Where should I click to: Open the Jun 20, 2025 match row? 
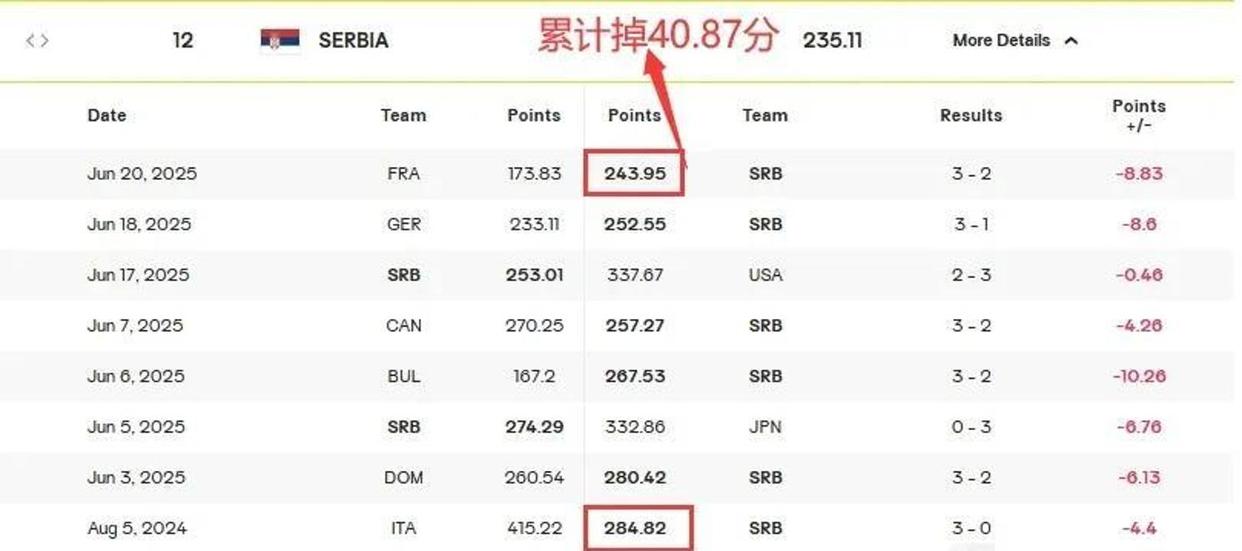click(621, 174)
